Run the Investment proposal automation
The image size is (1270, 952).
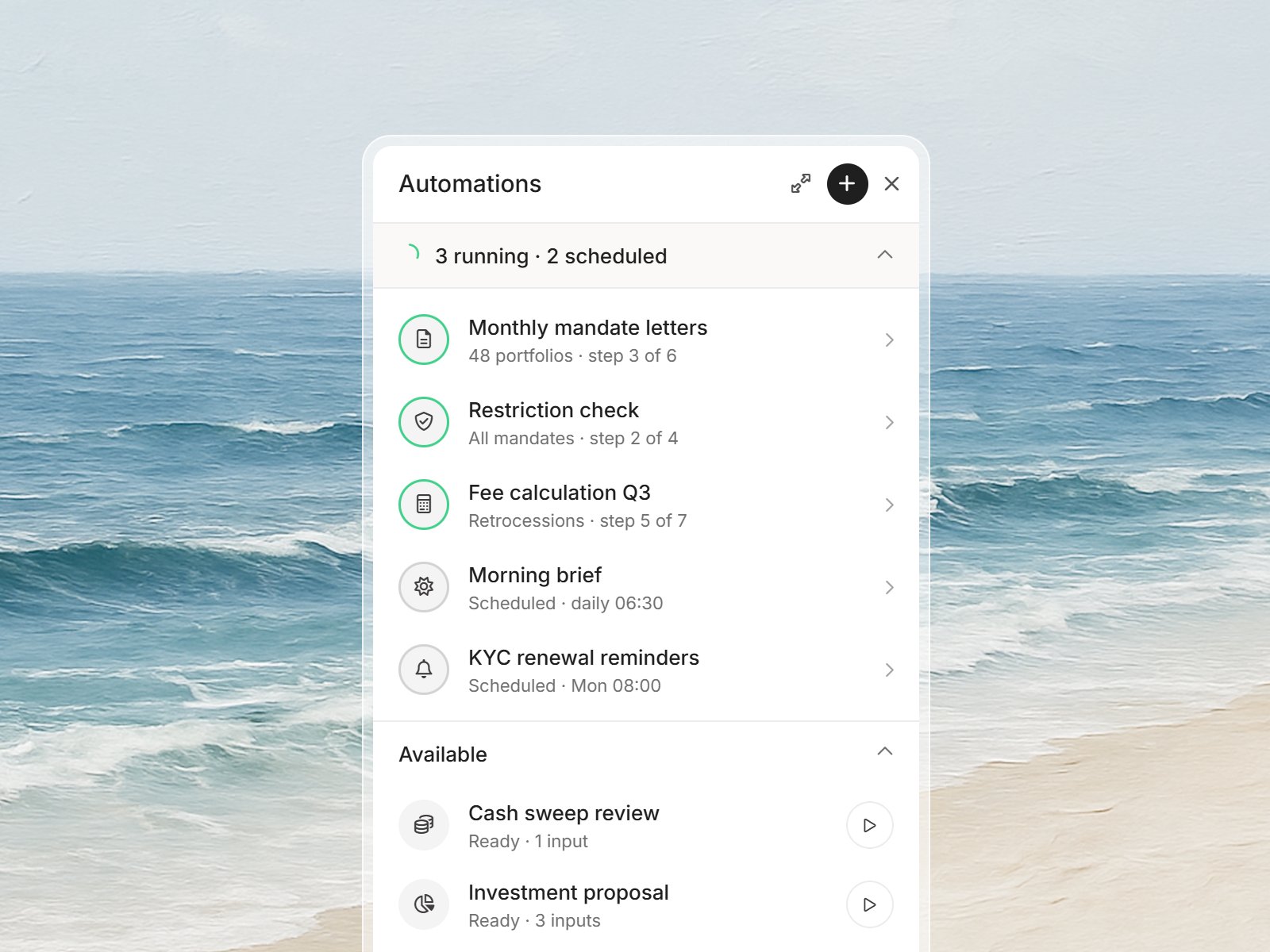tap(870, 904)
